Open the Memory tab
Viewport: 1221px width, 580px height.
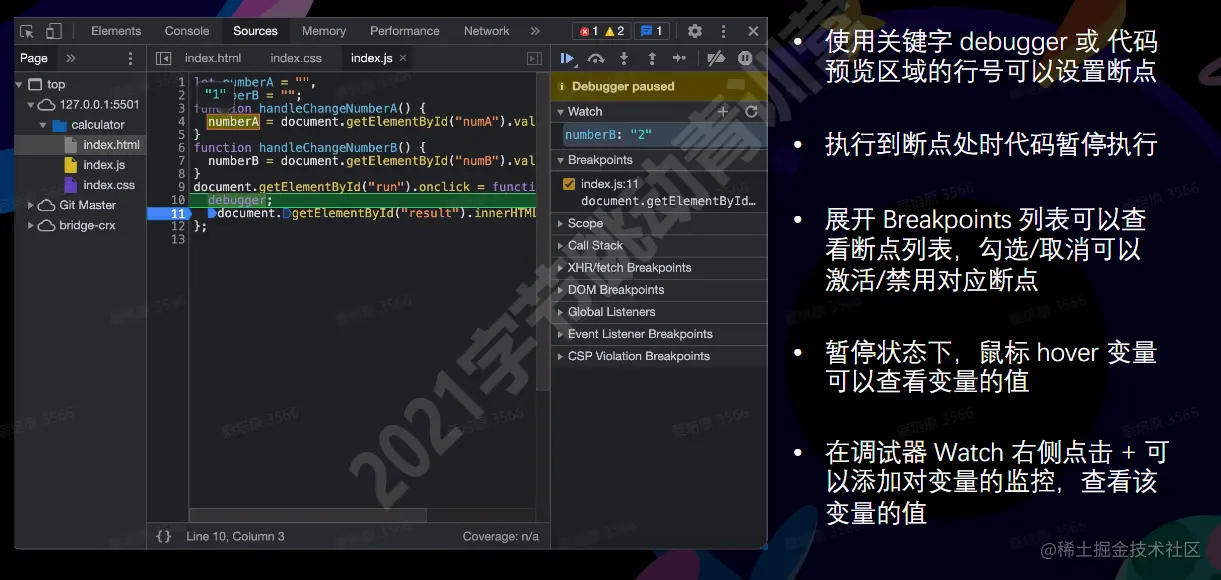click(x=324, y=31)
